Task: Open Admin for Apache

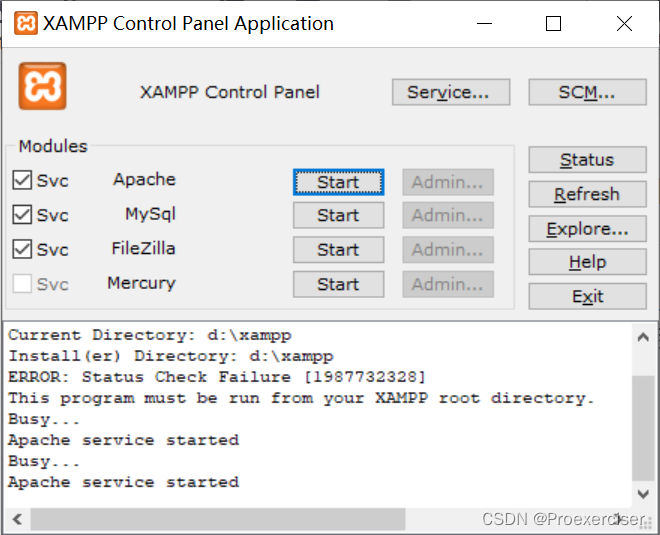Action: (448, 182)
